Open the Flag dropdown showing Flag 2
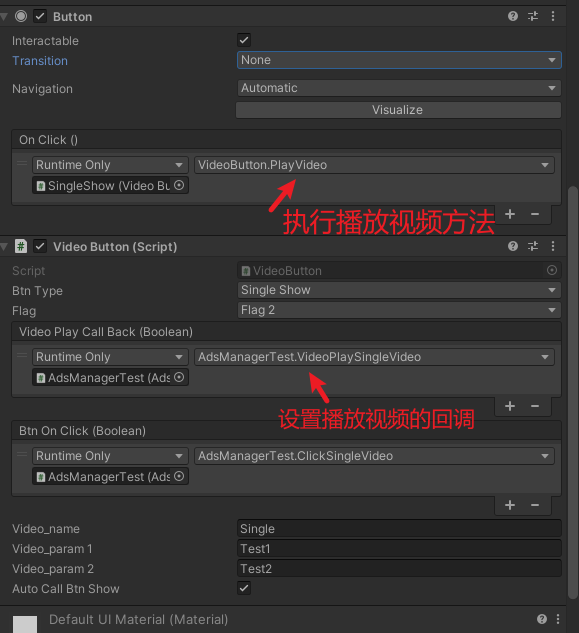The height and width of the screenshot is (633, 579). coord(399,310)
